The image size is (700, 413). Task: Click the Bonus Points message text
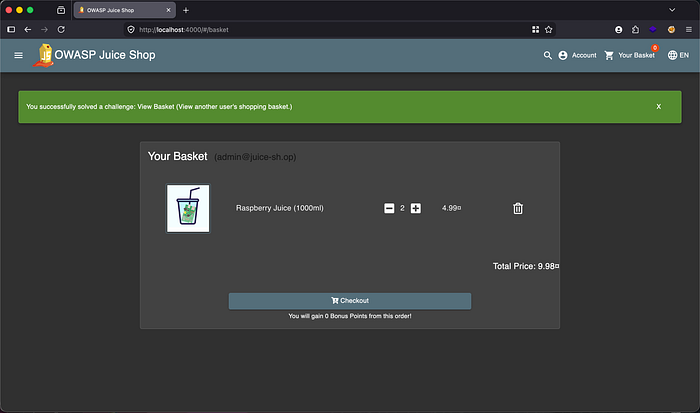[350, 316]
